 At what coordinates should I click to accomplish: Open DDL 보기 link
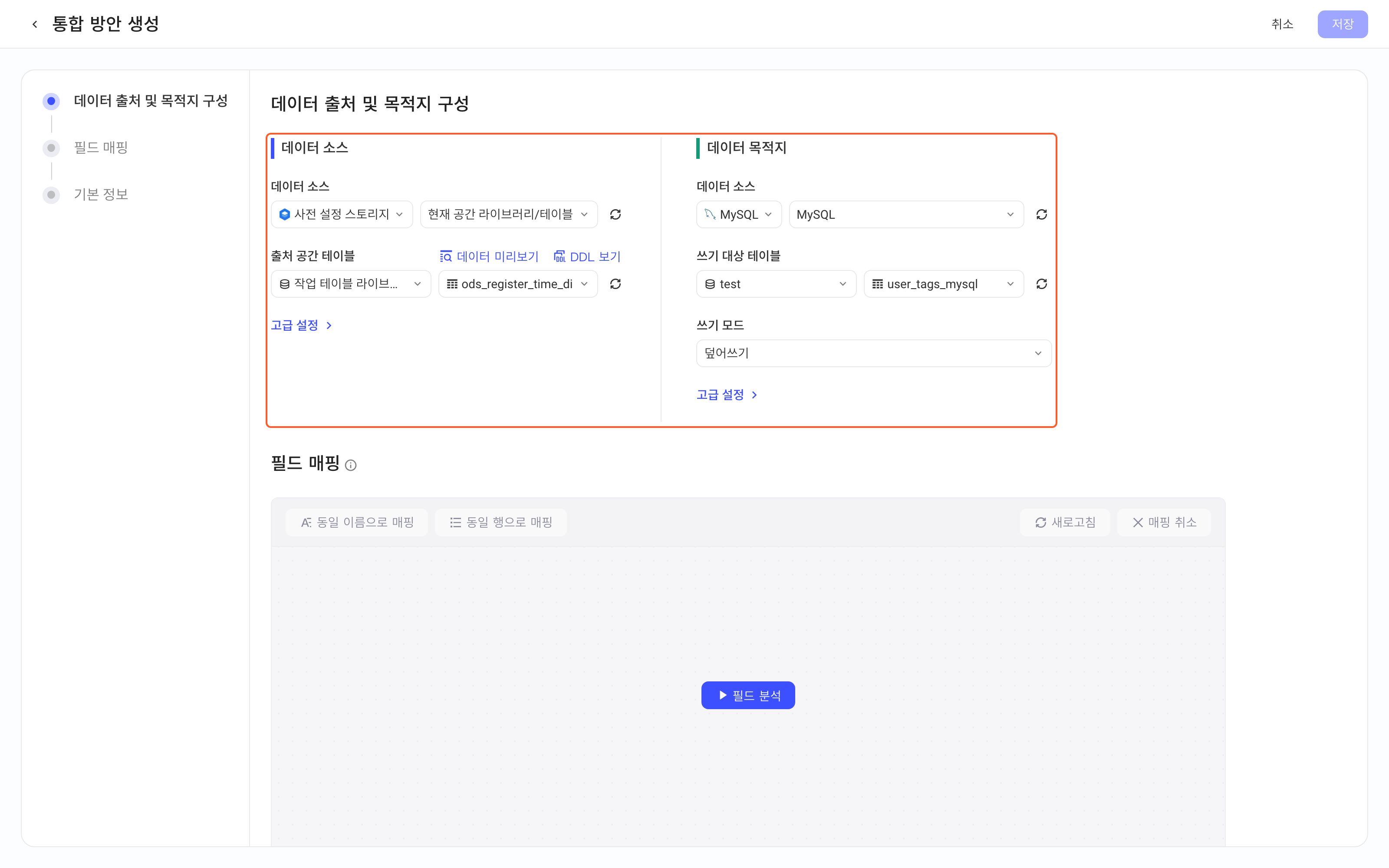[587, 256]
